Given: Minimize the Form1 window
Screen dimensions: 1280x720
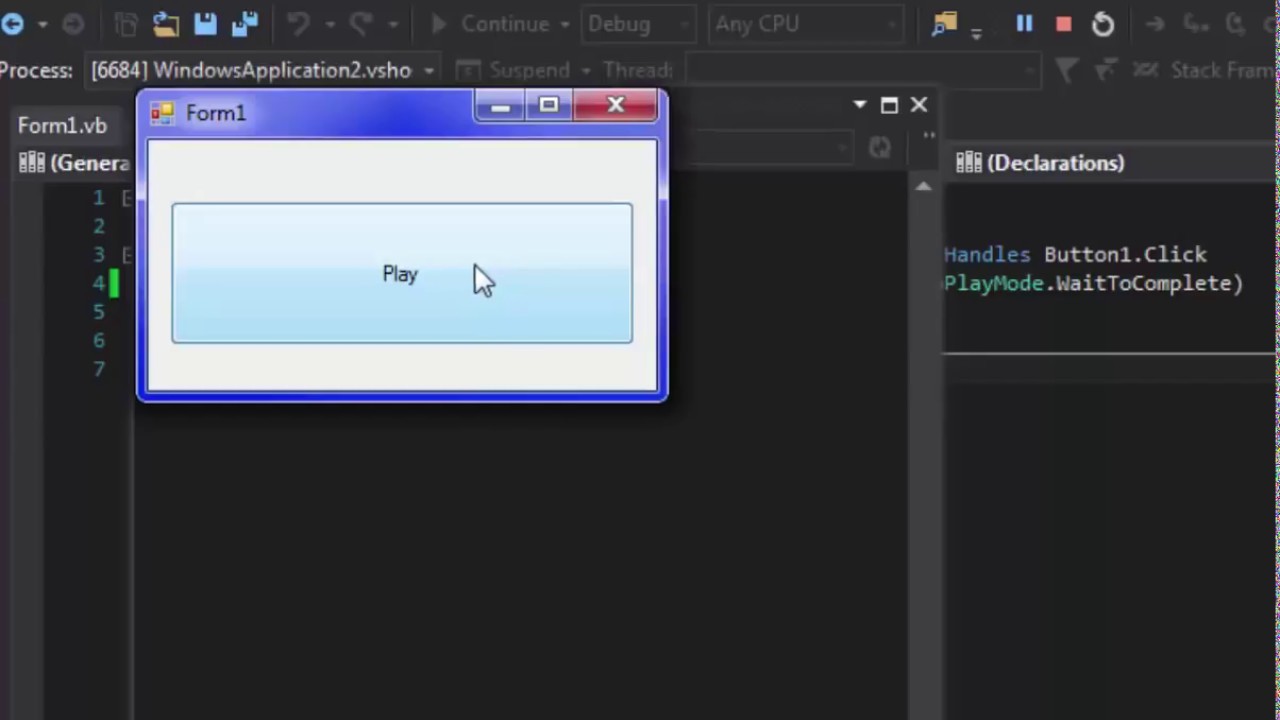Looking at the screenshot, I should coord(500,105).
